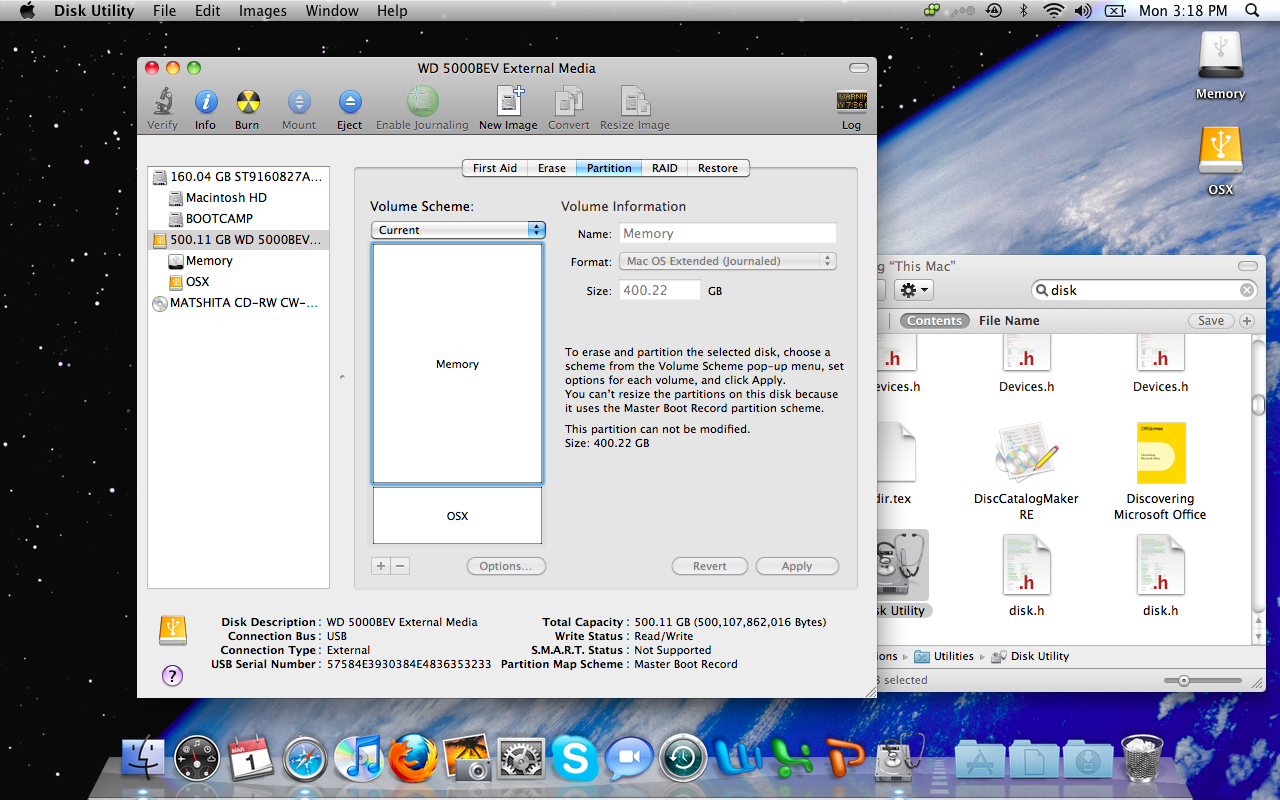
Task: Open the Volume Scheme dropdown showing Current
Action: click(457, 230)
